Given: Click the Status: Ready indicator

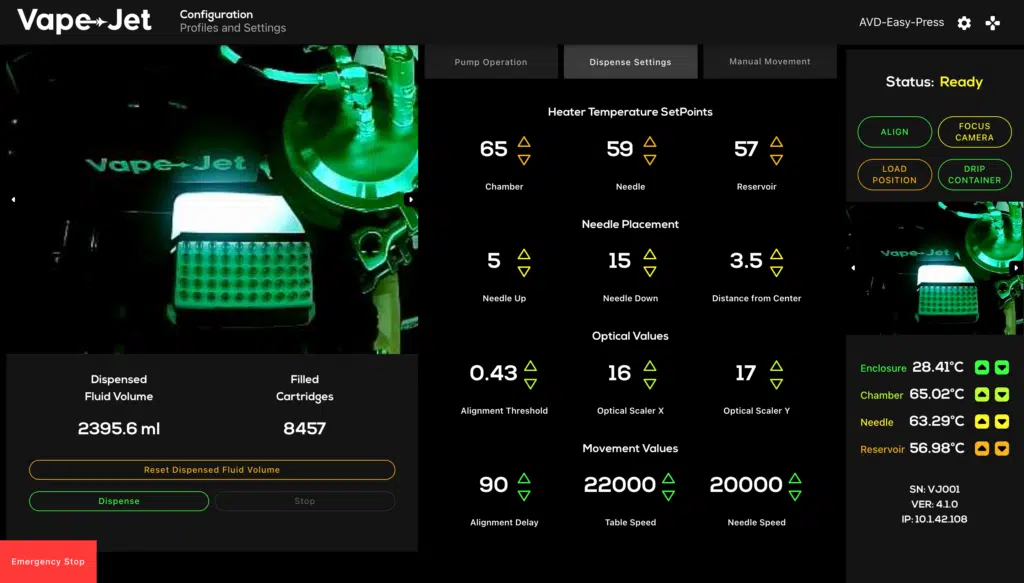Looking at the screenshot, I should pos(934,82).
